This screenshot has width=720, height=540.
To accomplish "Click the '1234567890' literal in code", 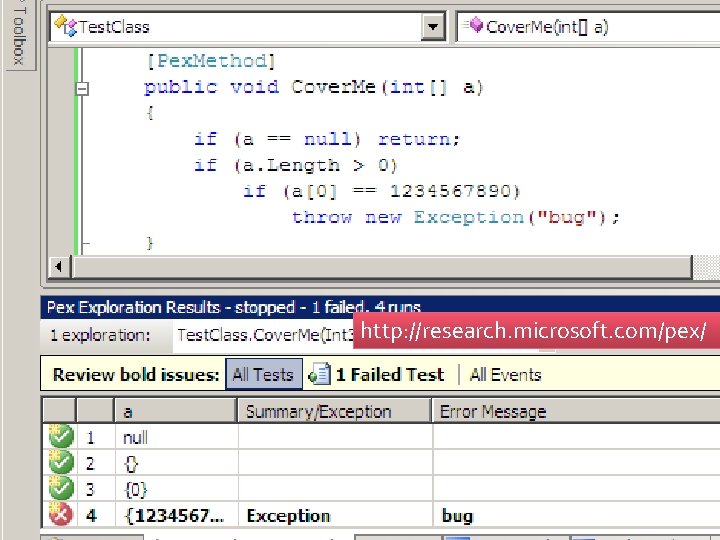I will pyautogui.click(x=450, y=191).
